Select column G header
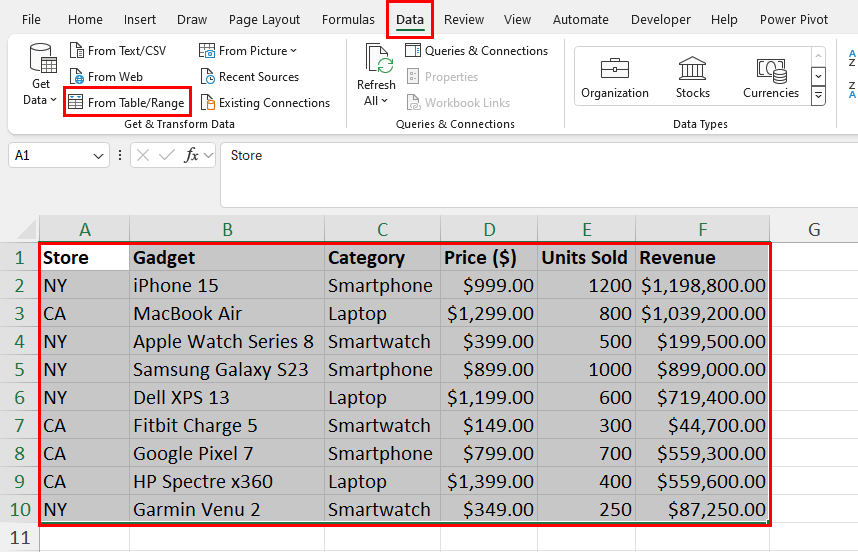The image size is (858, 552). pos(814,229)
